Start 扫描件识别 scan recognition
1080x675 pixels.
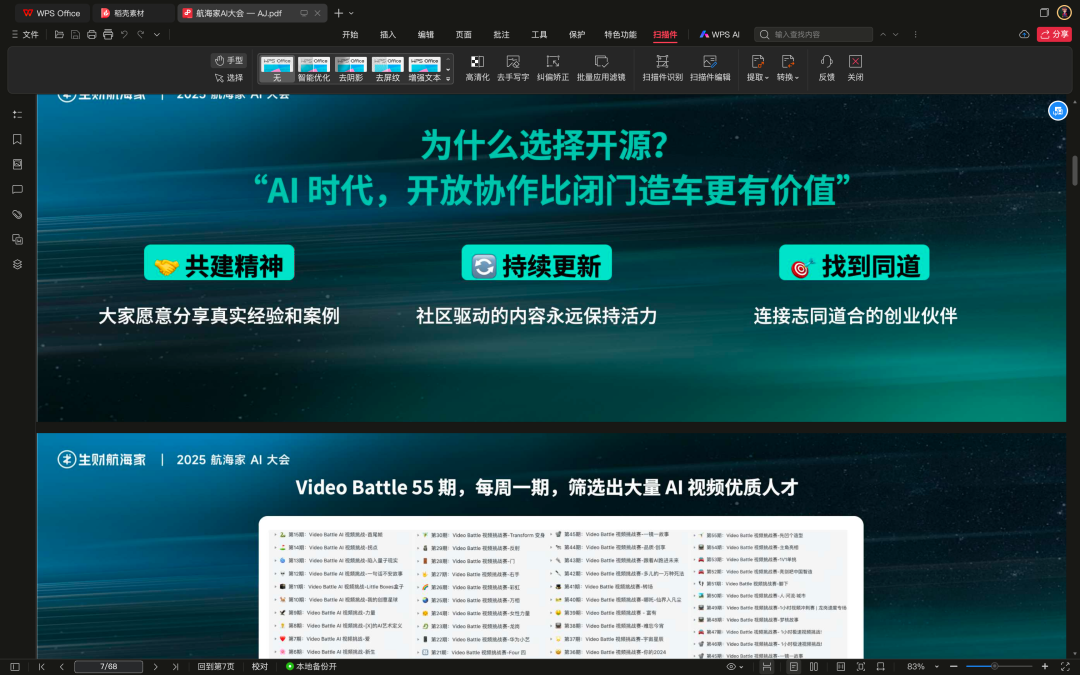662,68
